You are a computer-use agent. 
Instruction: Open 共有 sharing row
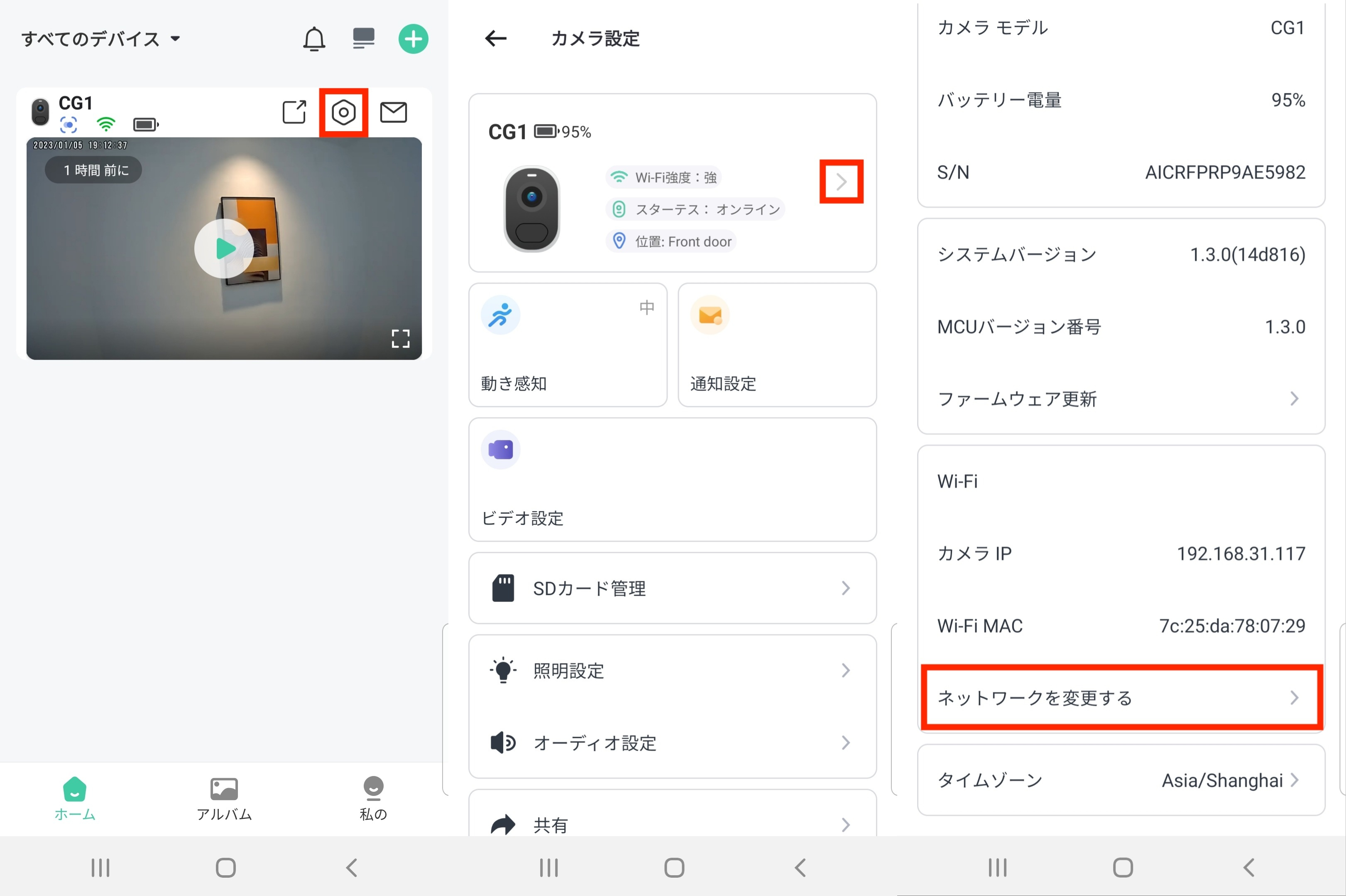pos(673,825)
